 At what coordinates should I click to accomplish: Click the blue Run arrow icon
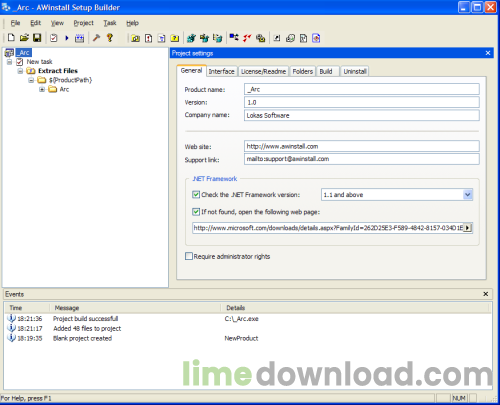(67, 38)
